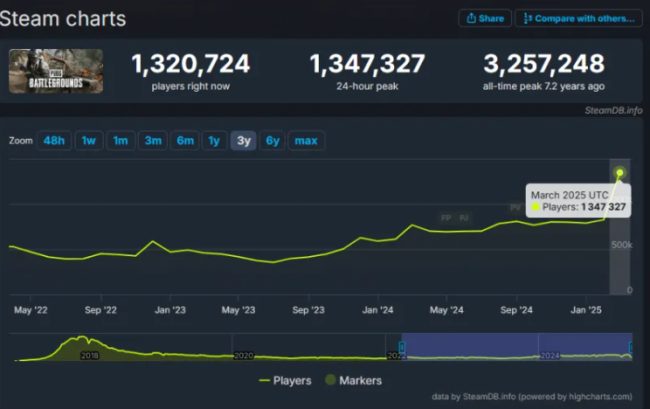Select the 1m zoom range
The height and width of the screenshot is (409, 650).
(120, 140)
